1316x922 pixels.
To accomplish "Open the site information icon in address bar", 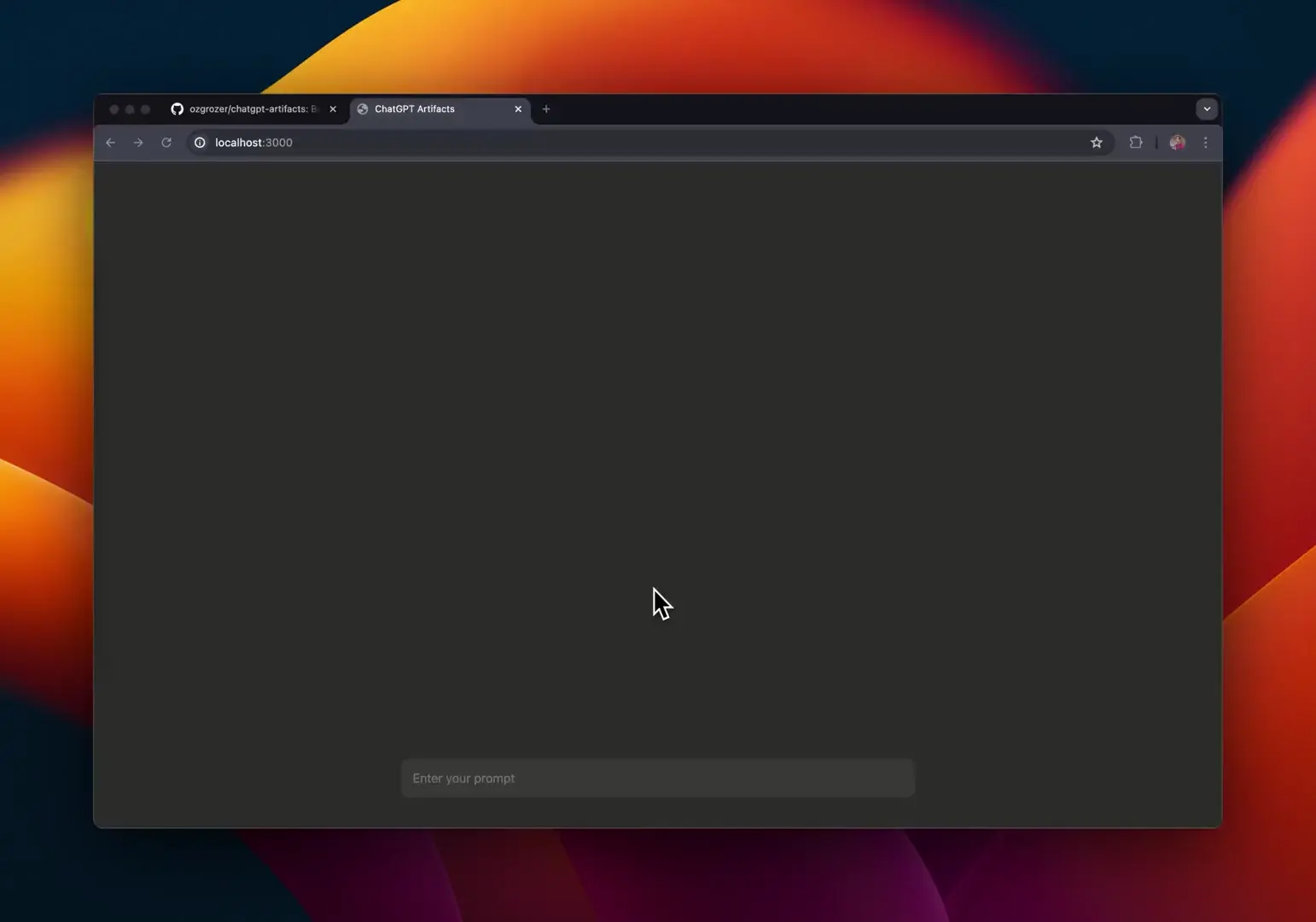I will (200, 143).
